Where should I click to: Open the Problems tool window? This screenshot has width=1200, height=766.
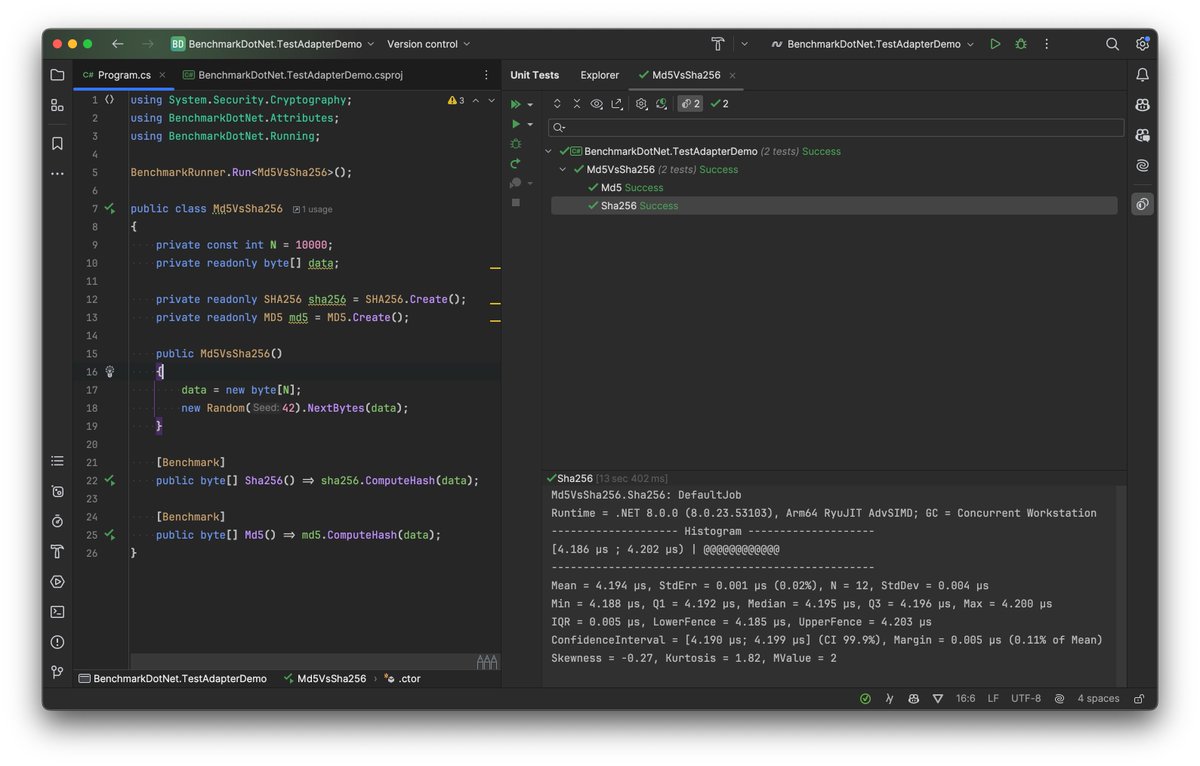coord(57,642)
